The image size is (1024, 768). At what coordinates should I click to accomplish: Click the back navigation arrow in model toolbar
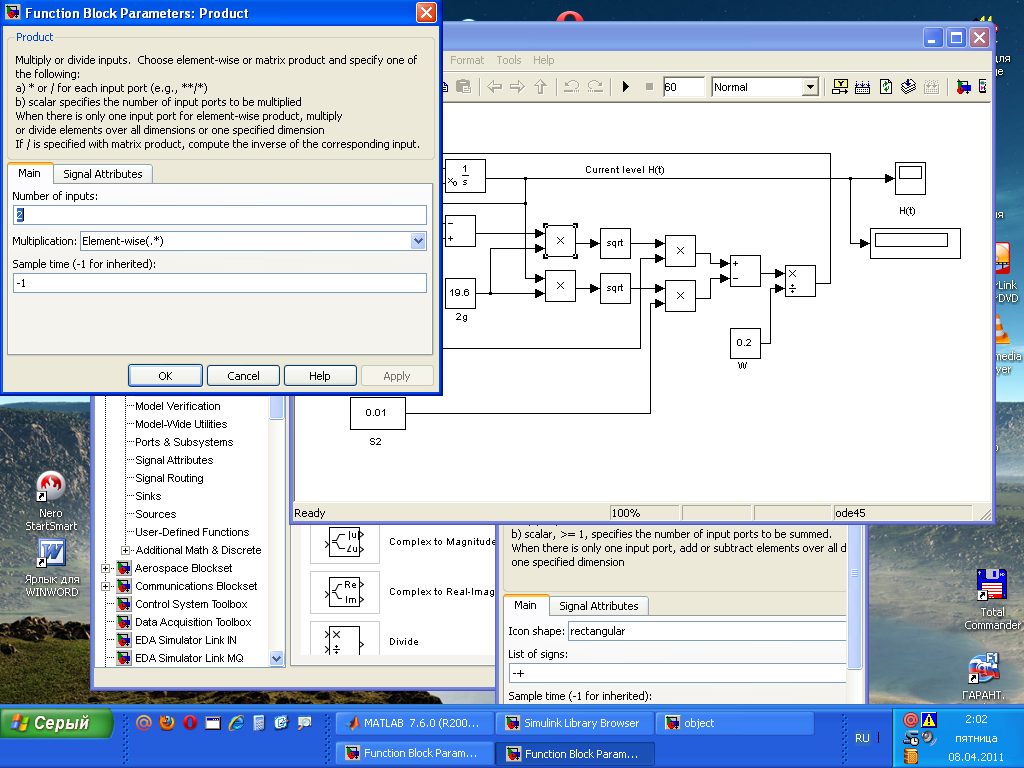(494, 86)
